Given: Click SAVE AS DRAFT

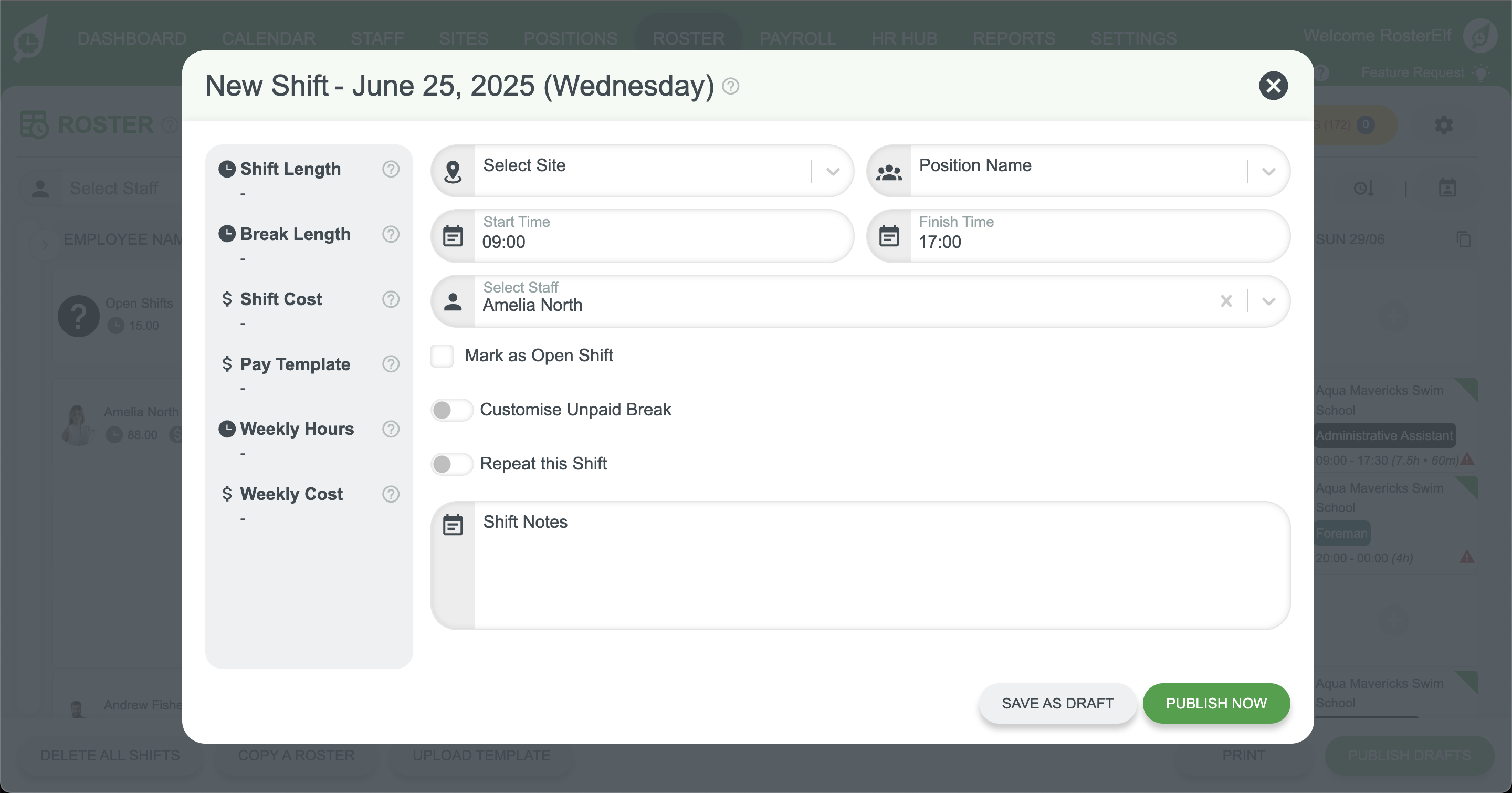Looking at the screenshot, I should click(x=1058, y=703).
